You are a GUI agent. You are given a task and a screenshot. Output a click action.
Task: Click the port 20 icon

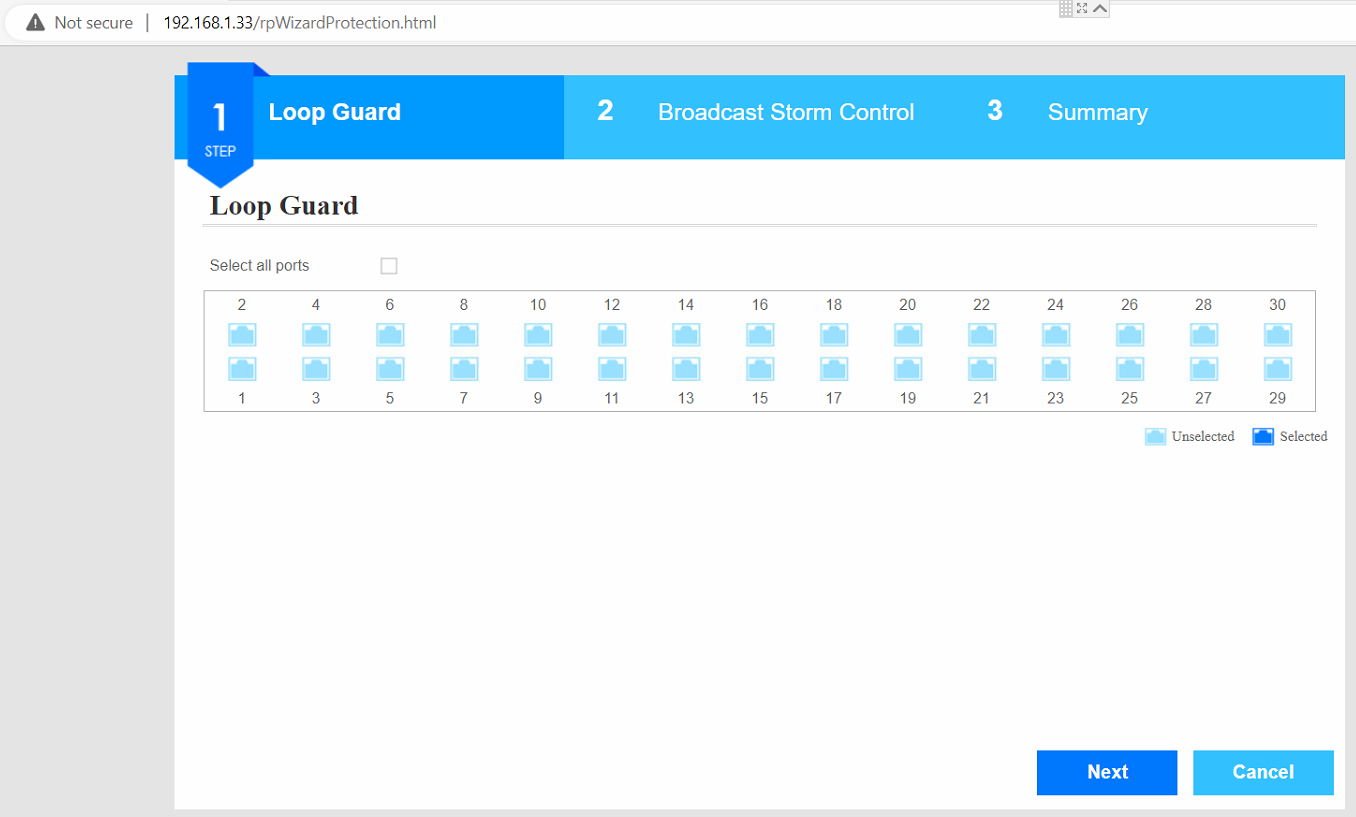[x=908, y=335]
